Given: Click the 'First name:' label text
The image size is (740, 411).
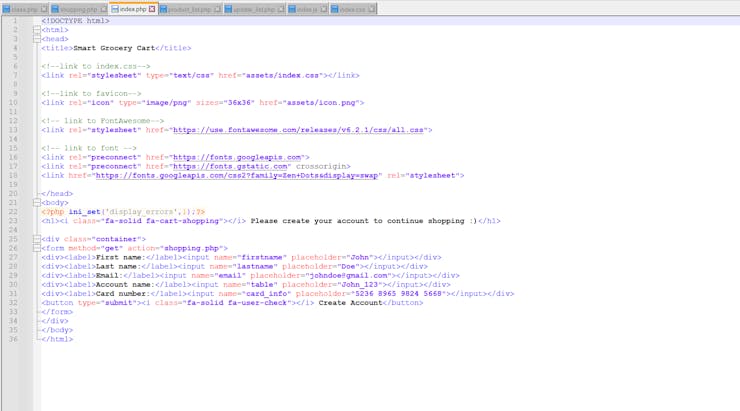Looking at the screenshot, I should (x=121, y=257).
